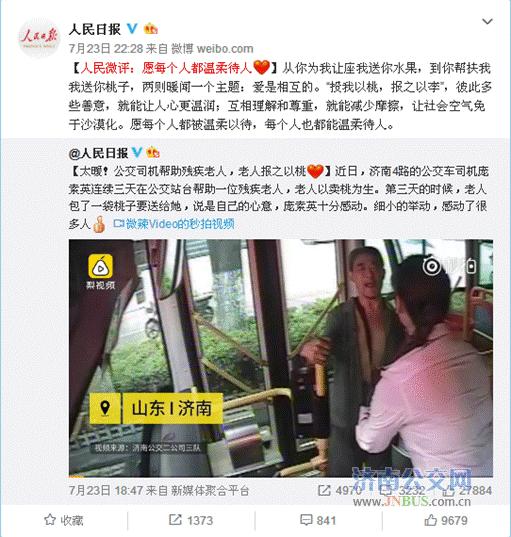Viewport: 511px width, 537px height.
Task: Click the camera icon overlay on video
Action: [432, 266]
